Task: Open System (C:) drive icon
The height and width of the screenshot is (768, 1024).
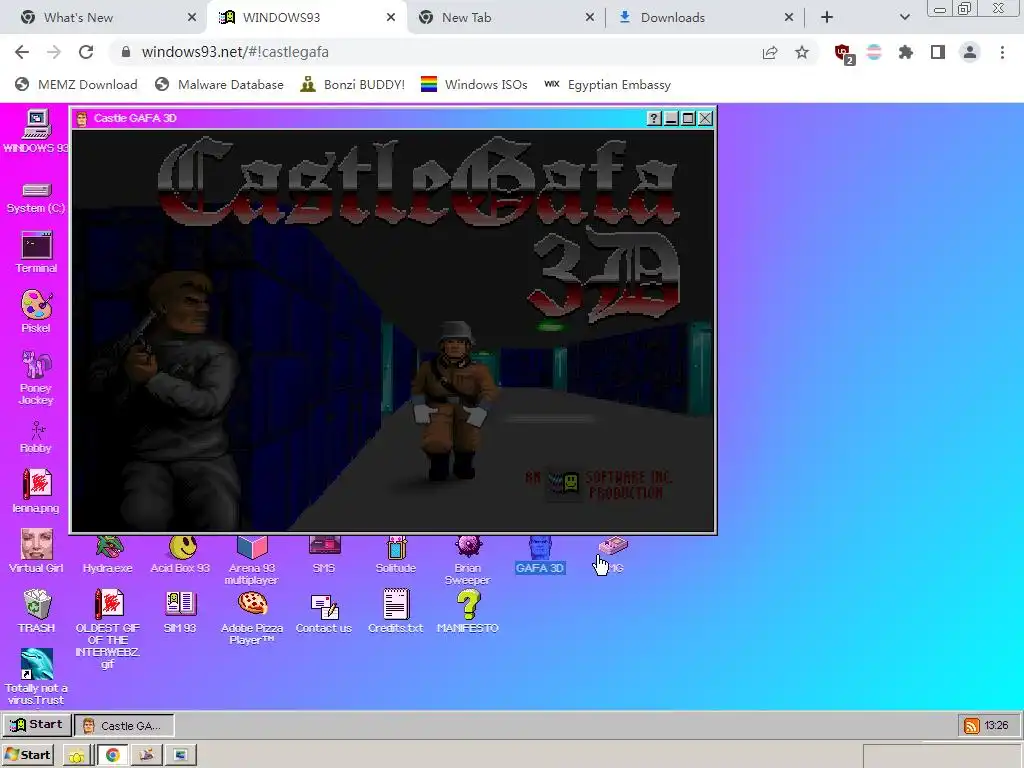Action: pyautogui.click(x=36, y=198)
